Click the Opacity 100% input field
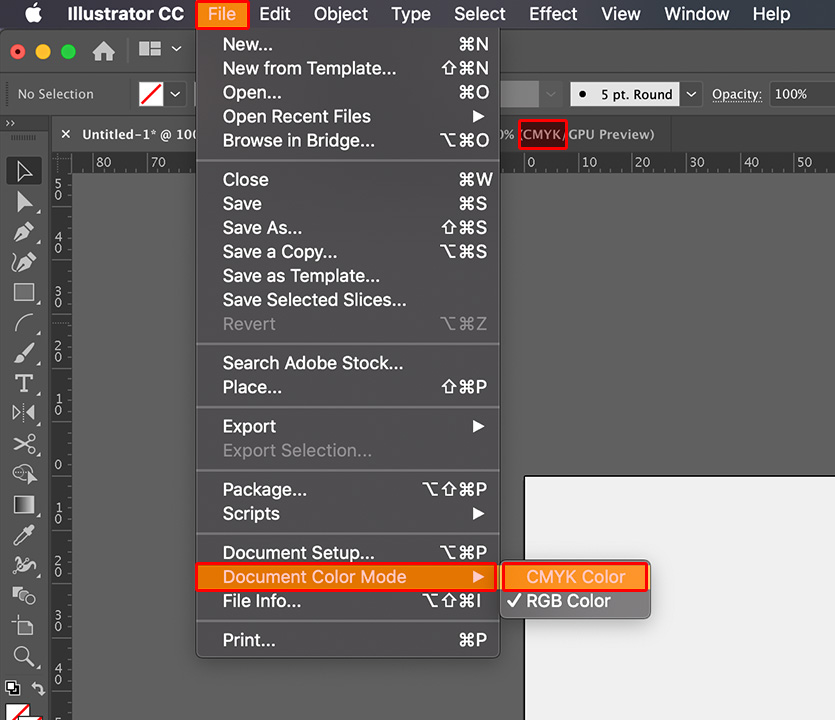 (x=802, y=94)
